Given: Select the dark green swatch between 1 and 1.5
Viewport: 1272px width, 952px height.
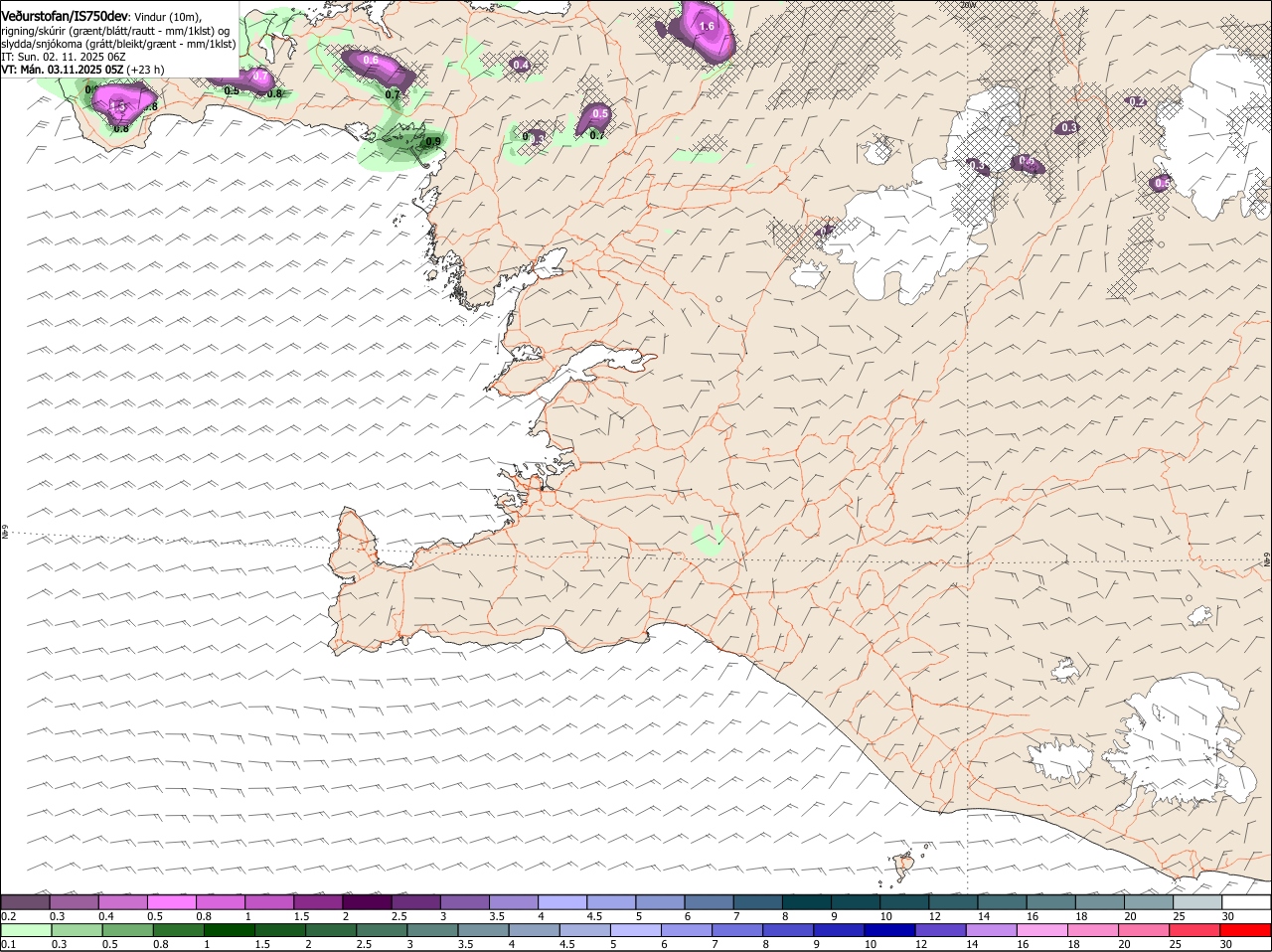Looking at the screenshot, I should 228,930.
